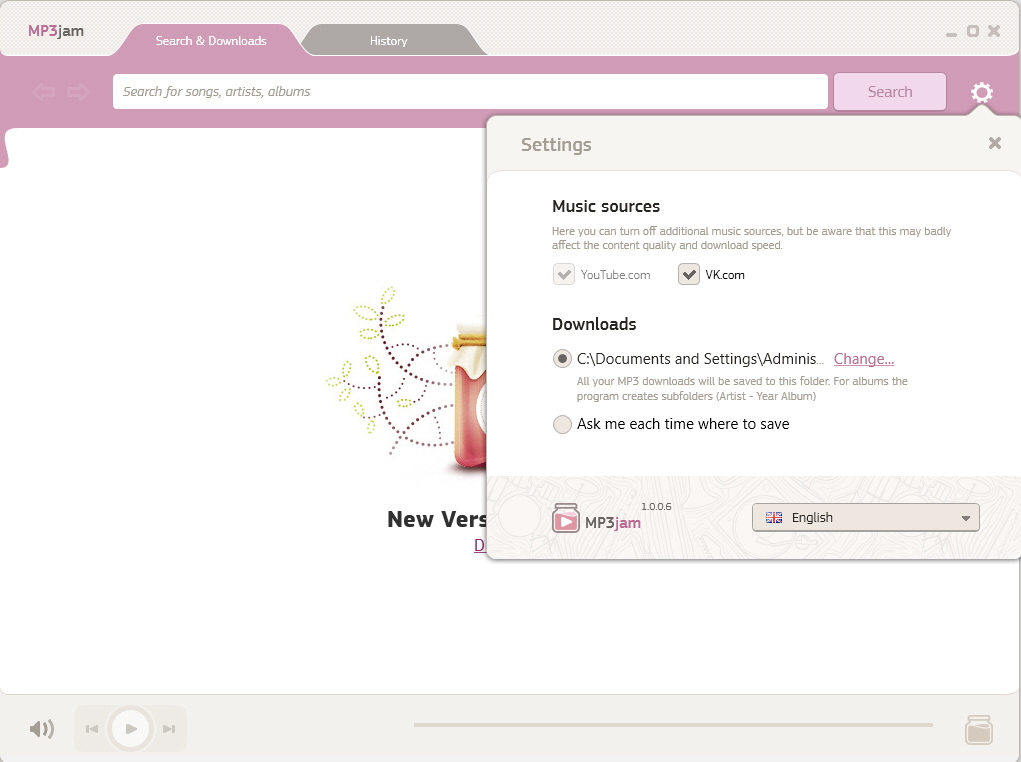The width and height of the screenshot is (1021, 762).
Task: Click the playback progress bar
Action: tap(673, 724)
